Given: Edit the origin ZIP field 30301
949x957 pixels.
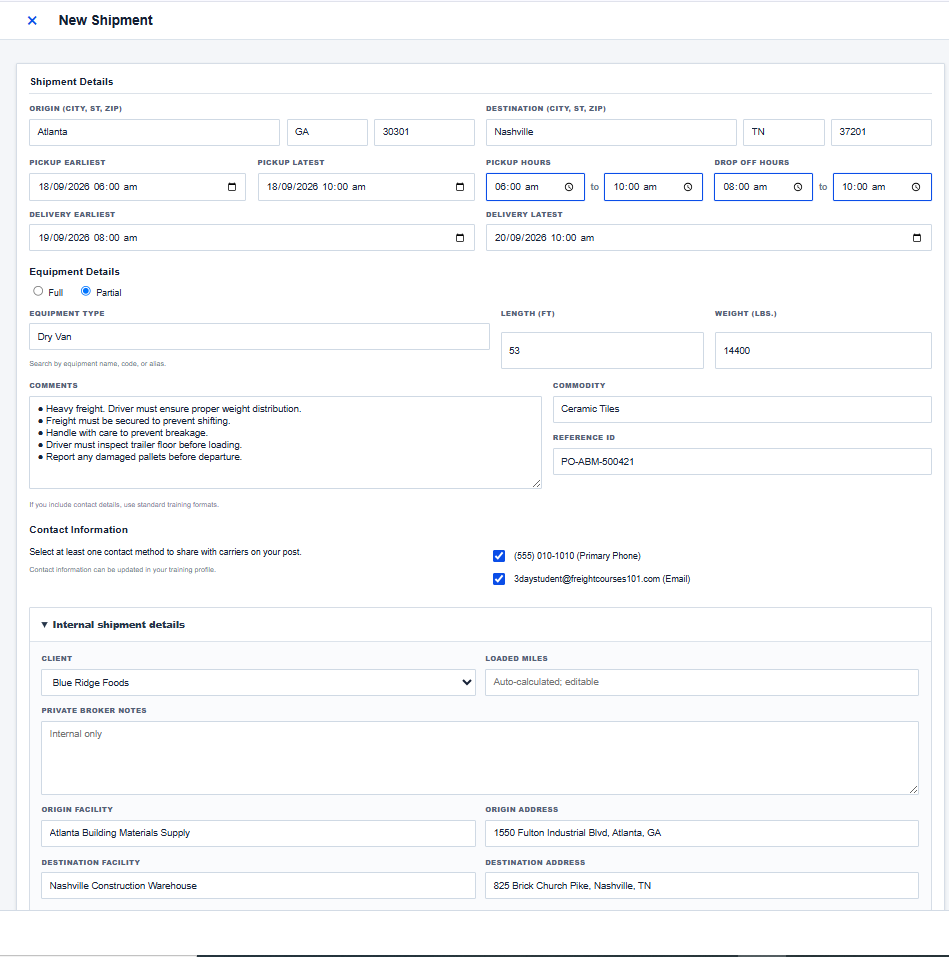Looking at the screenshot, I should click(424, 132).
